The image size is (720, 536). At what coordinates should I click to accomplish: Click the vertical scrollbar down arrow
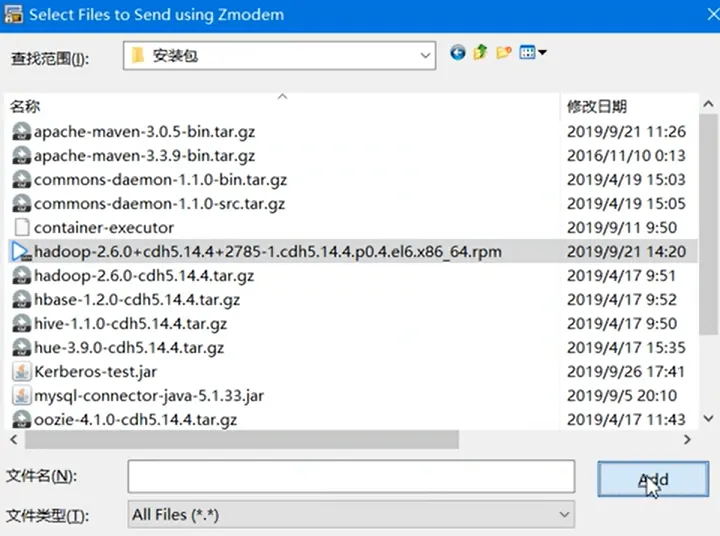(708, 418)
